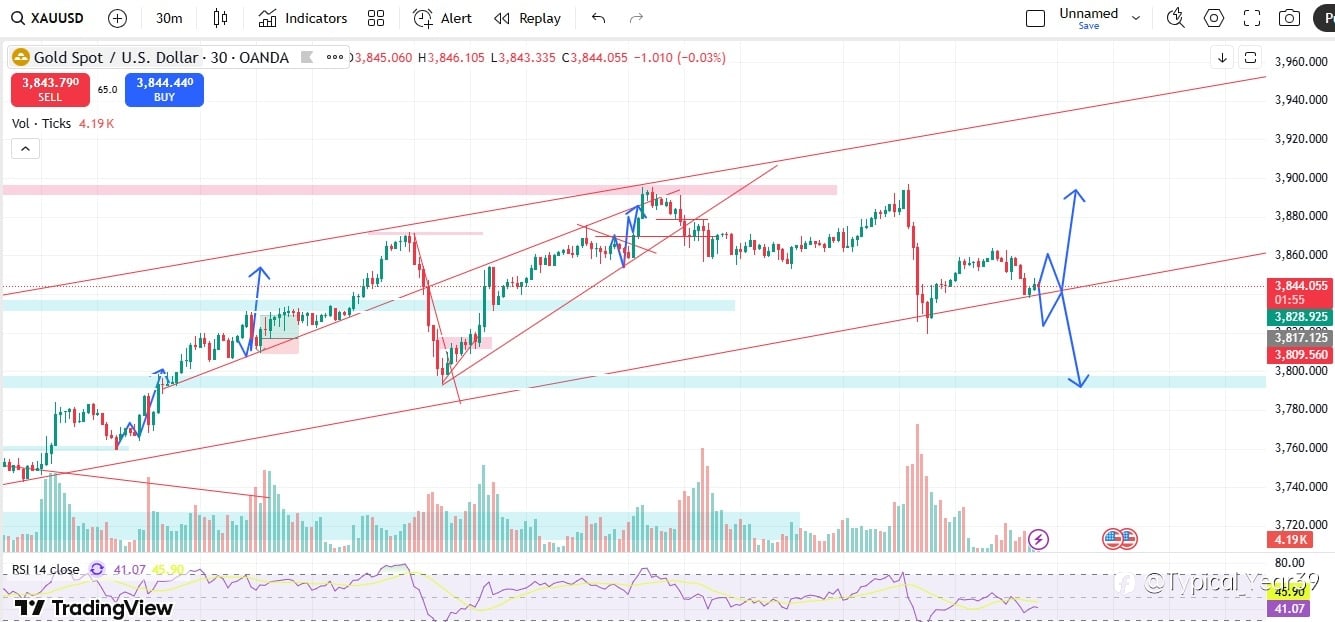This screenshot has height=622, width=1335.
Task: Create a new price Alert
Action: tap(443, 18)
